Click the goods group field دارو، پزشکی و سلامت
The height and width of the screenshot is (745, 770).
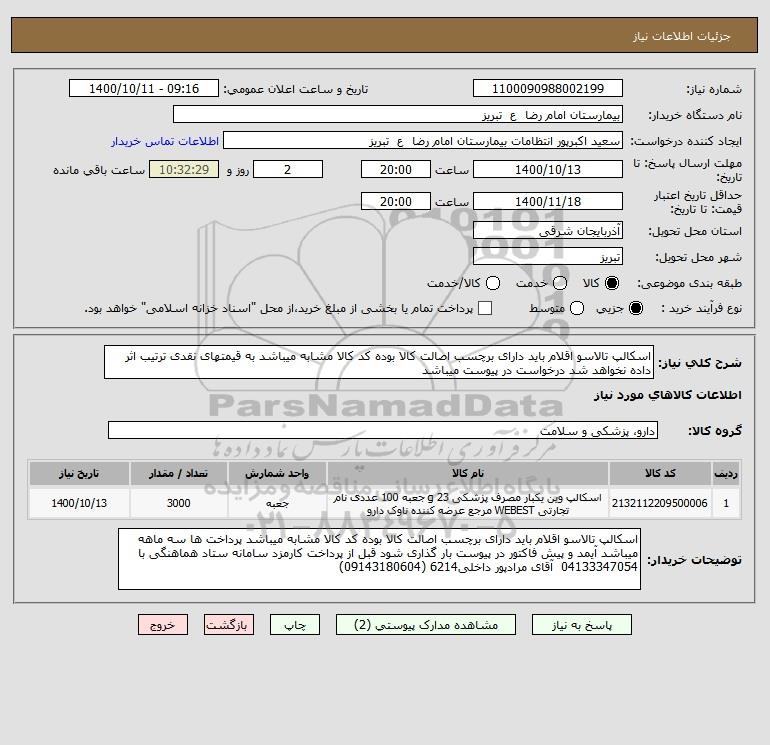pyautogui.click(x=383, y=430)
